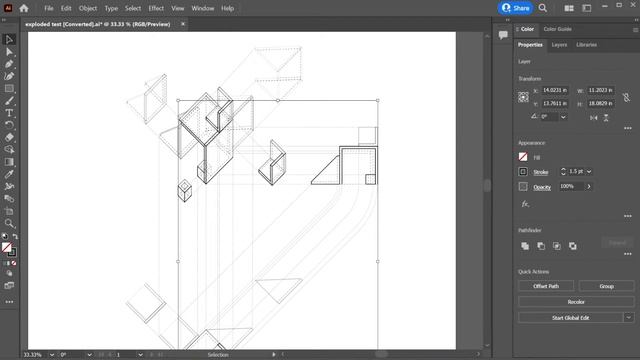Select the Type tool
The image size is (640, 360).
(9, 113)
